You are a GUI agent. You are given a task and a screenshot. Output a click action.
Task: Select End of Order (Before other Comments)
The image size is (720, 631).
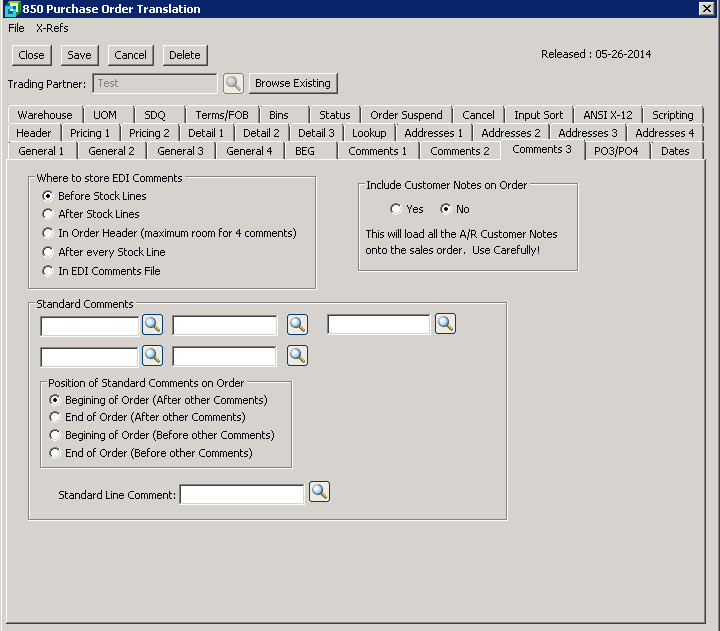click(56, 453)
